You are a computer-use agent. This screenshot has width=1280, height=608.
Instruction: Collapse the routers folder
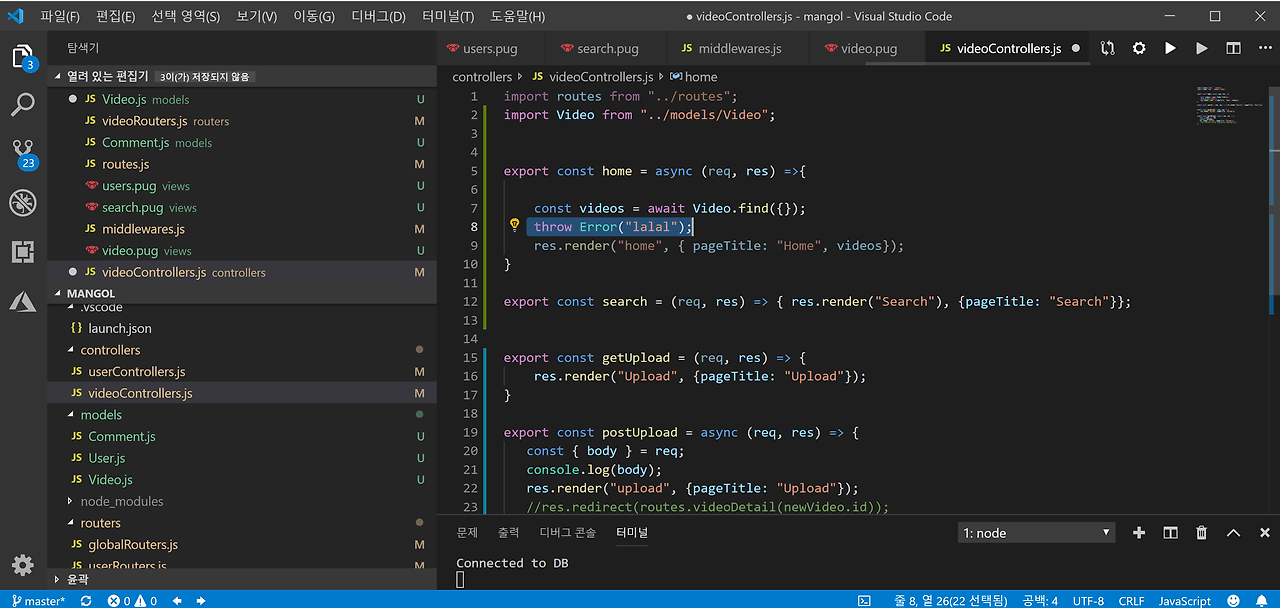(242, 523)
